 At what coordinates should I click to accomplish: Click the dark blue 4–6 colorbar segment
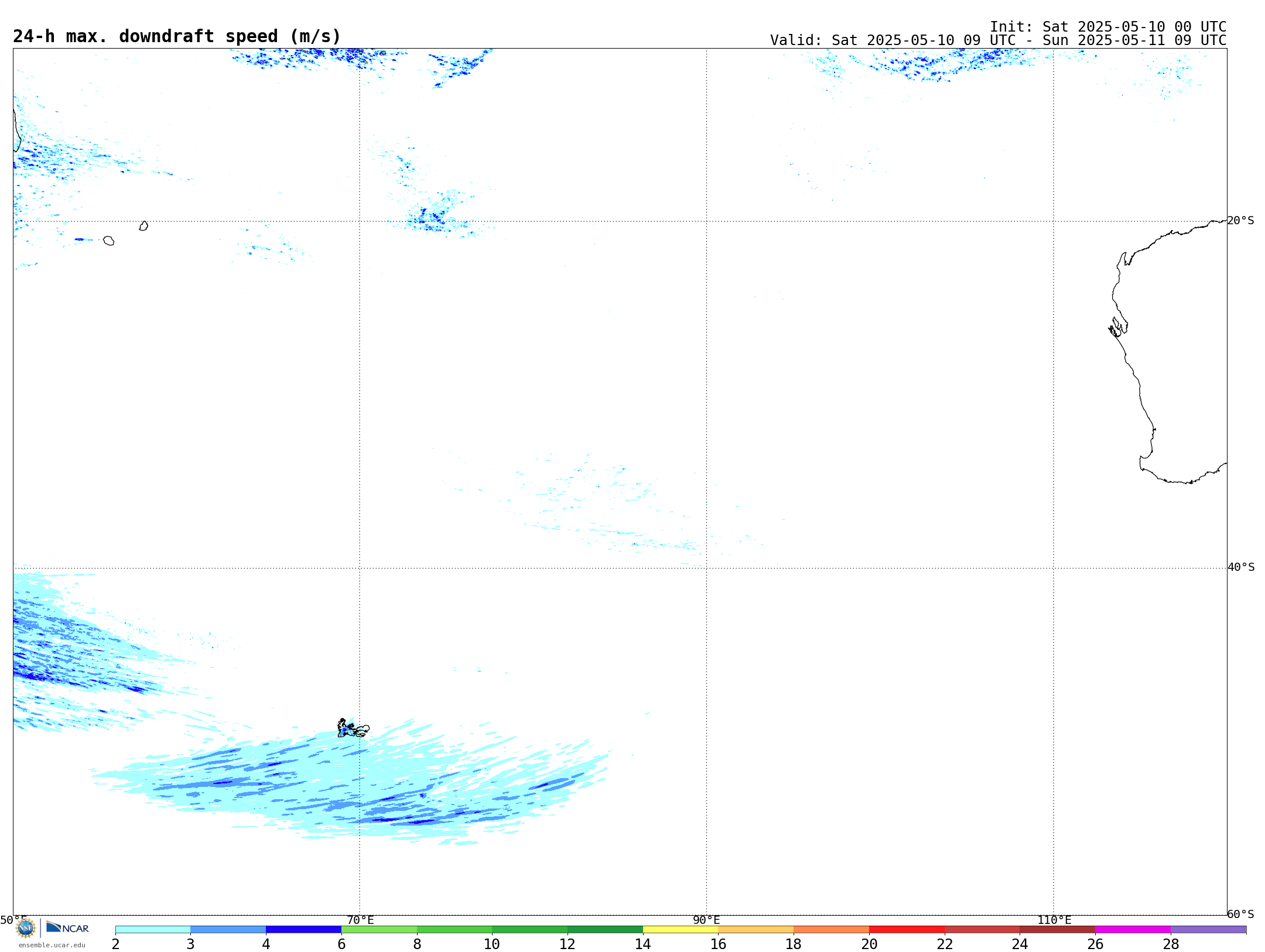(303, 929)
